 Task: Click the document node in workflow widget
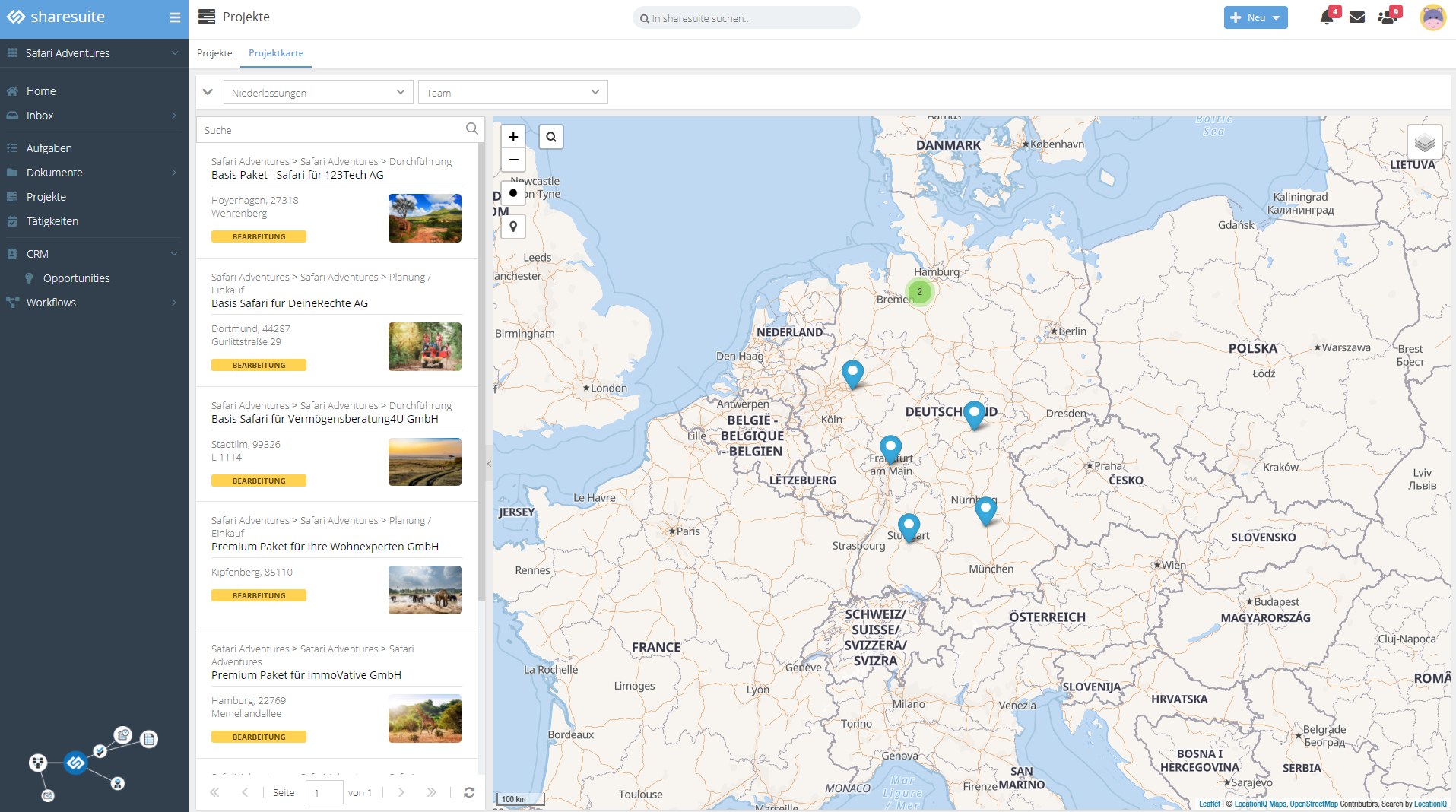pyautogui.click(x=149, y=739)
